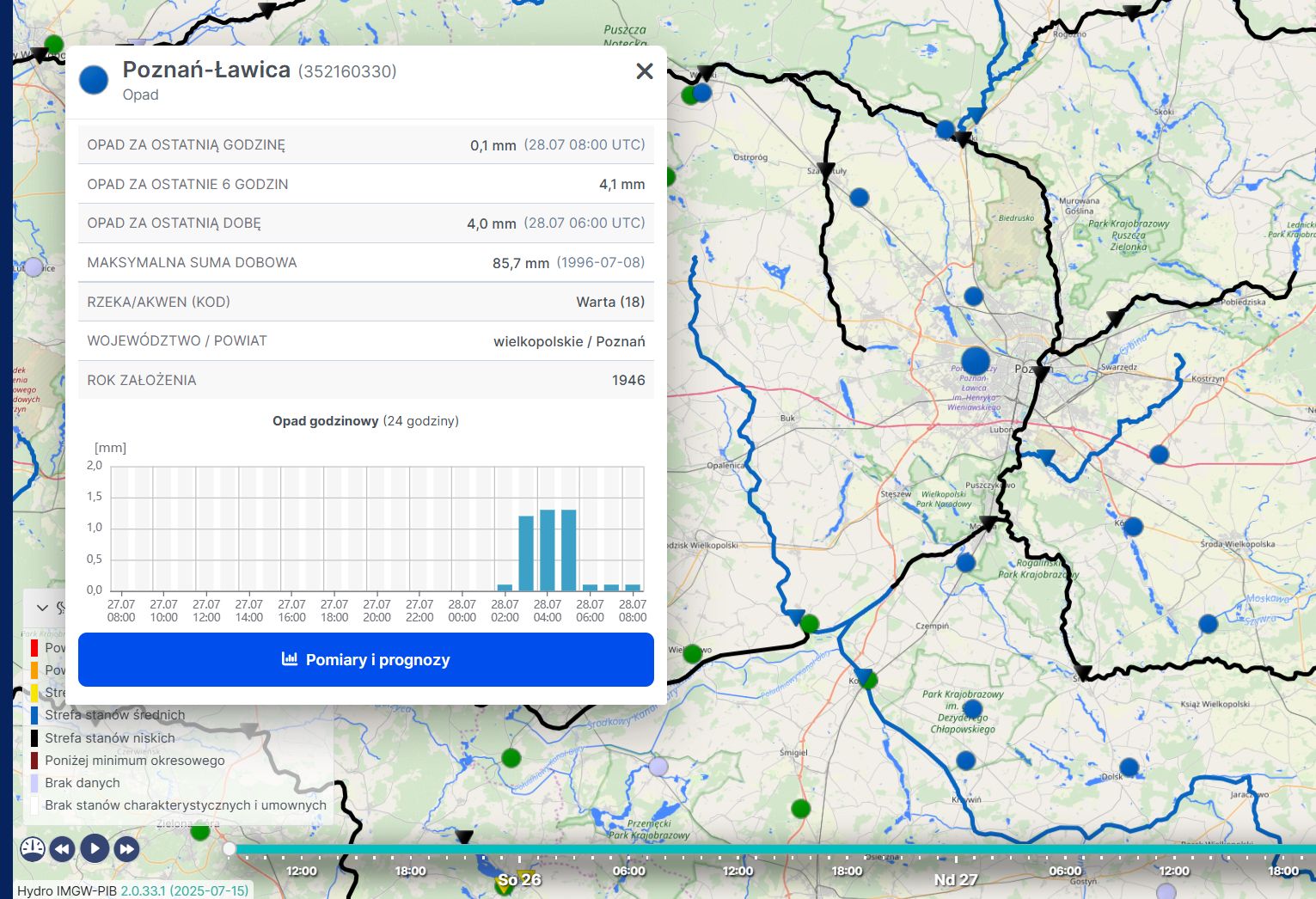This screenshot has height=899, width=1316.
Task: Click the Warta (18) river code value
Action: (611, 302)
